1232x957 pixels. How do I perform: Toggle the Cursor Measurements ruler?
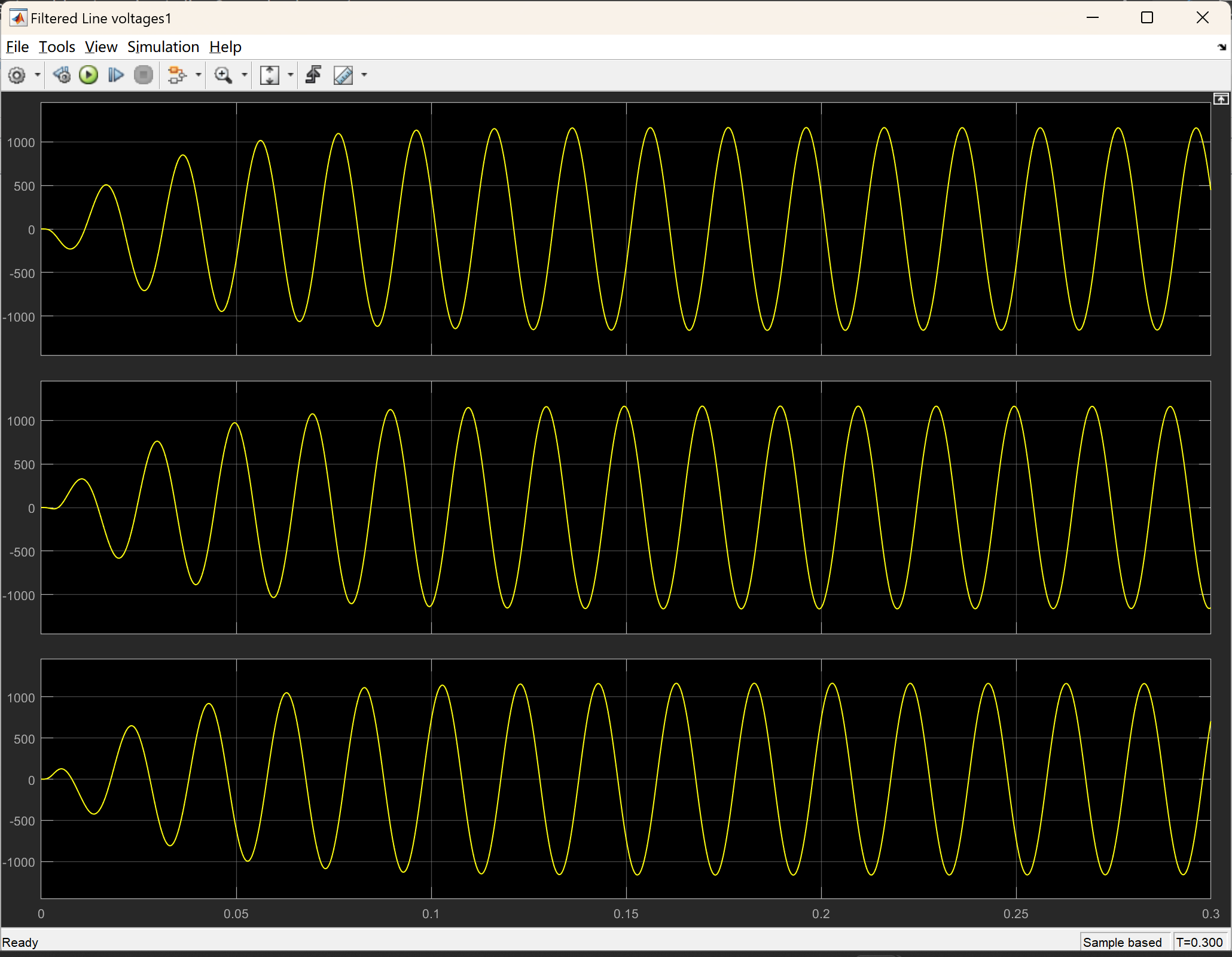point(343,75)
